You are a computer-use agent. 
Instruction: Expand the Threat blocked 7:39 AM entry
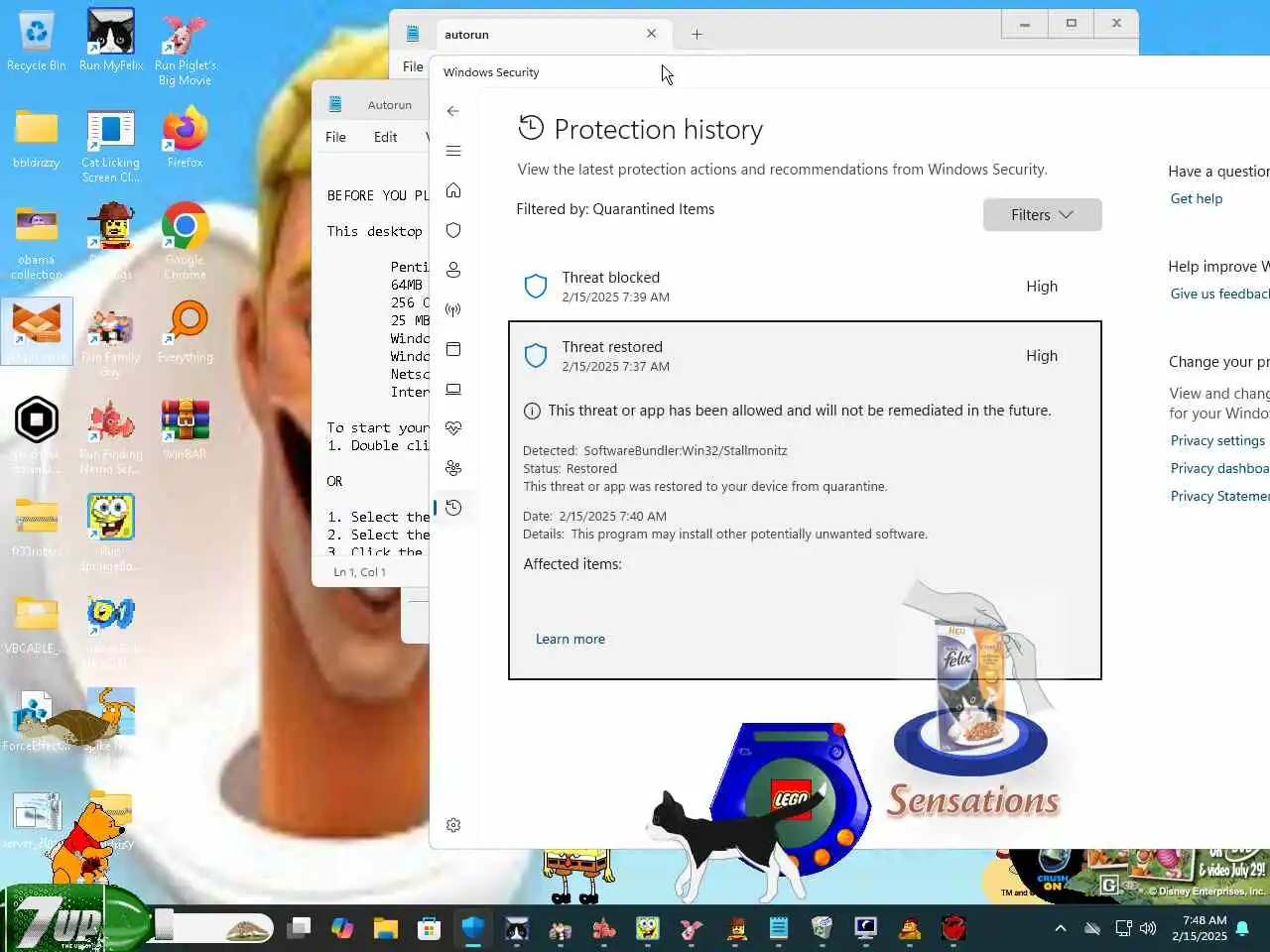pyautogui.click(x=805, y=287)
